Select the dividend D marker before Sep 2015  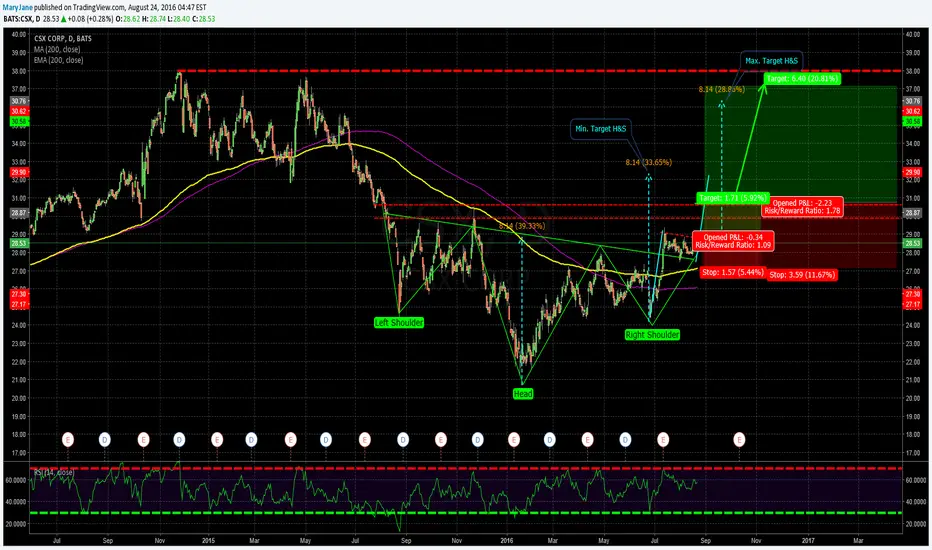click(x=403, y=440)
